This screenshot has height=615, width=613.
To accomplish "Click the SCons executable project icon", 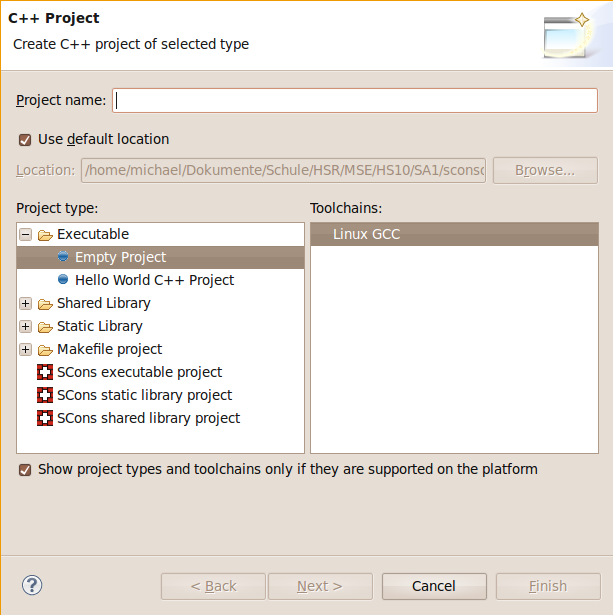I will pyautogui.click(x=45, y=372).
